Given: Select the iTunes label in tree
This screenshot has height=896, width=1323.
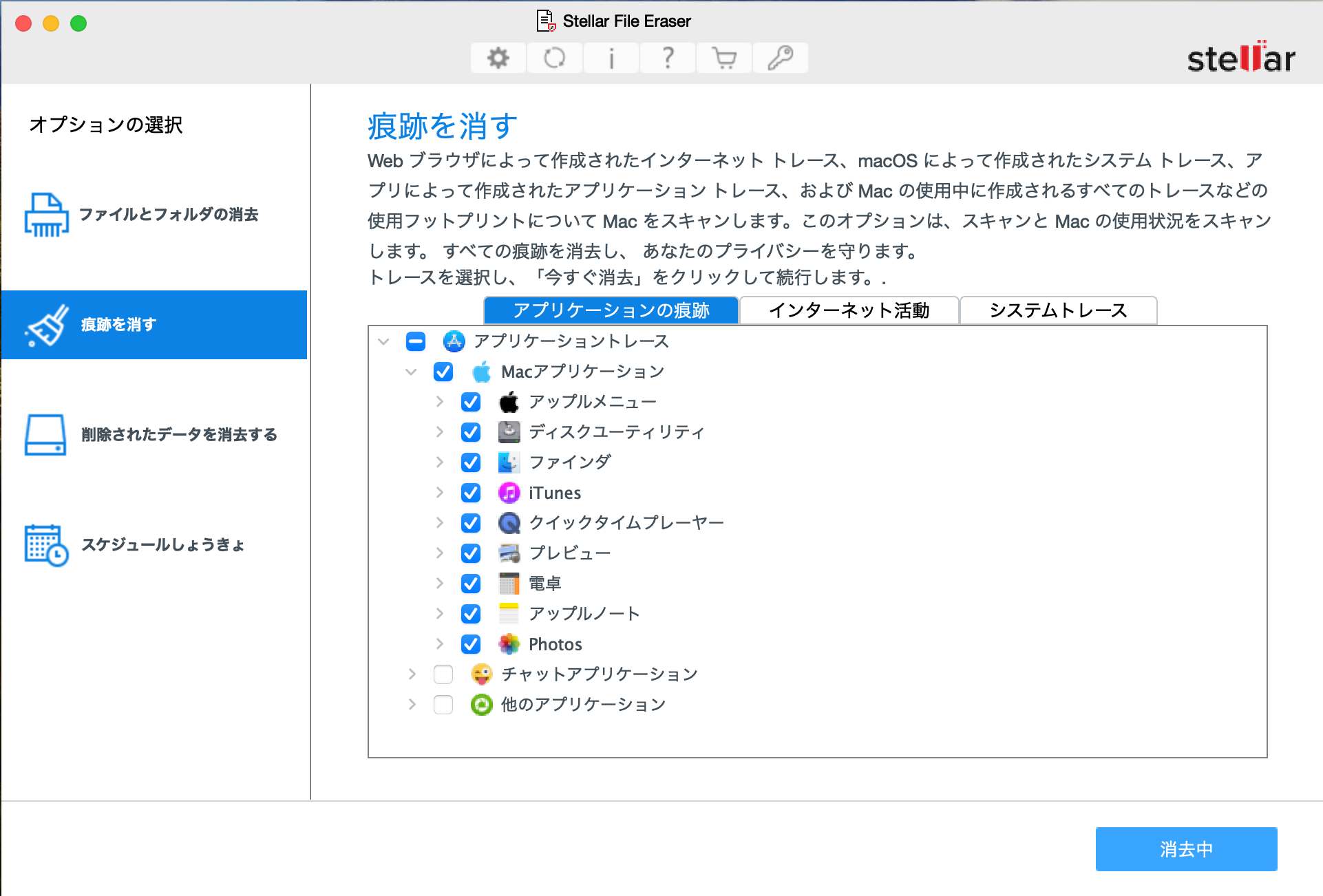Looking at the screenshot, I should pos(555,493).
